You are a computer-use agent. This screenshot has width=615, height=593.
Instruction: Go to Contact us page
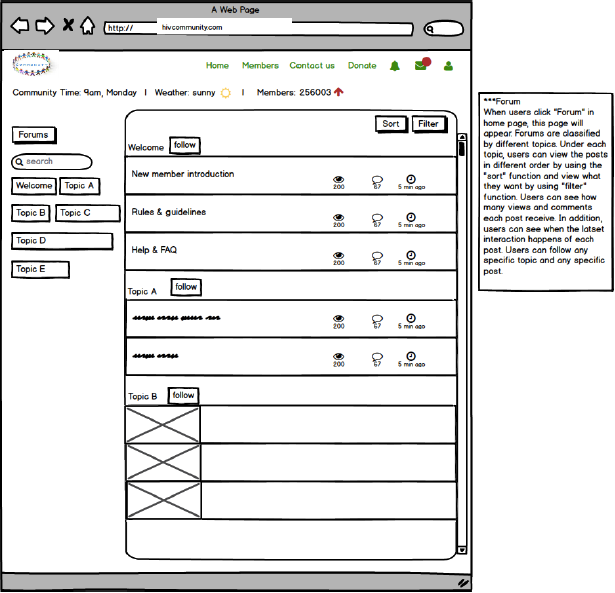pos(312,66)
